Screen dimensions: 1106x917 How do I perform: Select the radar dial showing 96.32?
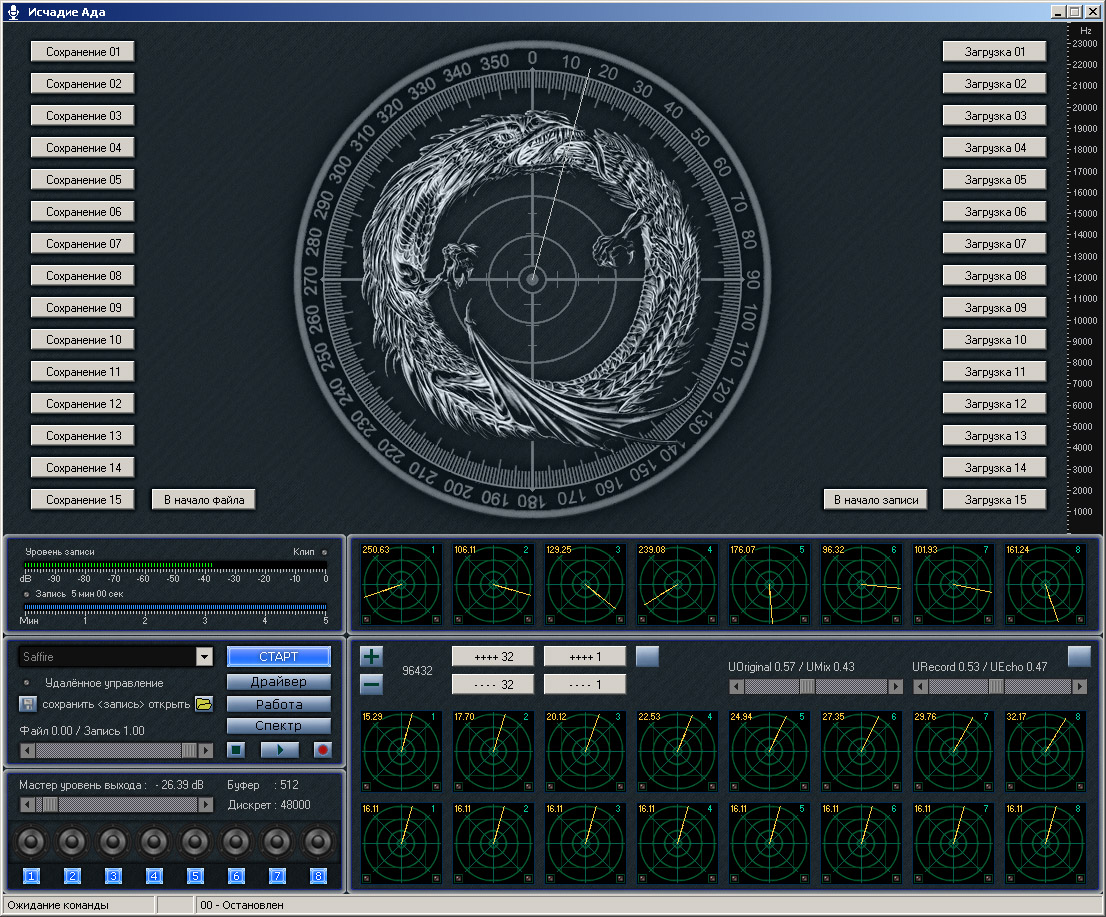(x=861, y=584)
